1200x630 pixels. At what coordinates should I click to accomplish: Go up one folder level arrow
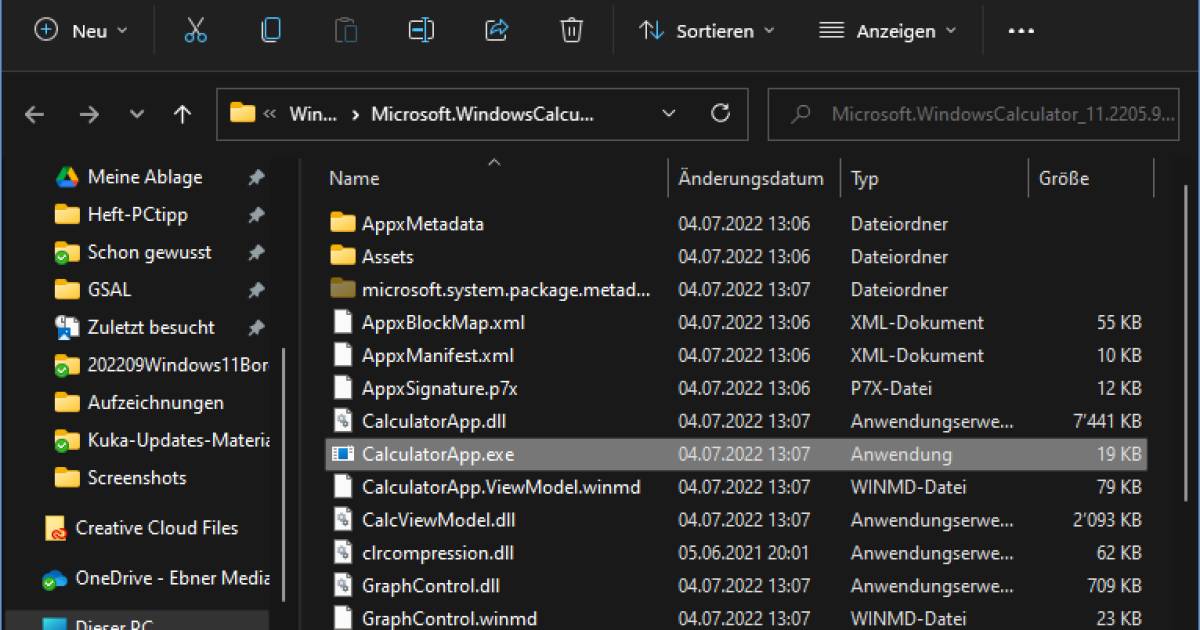pyautogui.click(x=182, y=114)
